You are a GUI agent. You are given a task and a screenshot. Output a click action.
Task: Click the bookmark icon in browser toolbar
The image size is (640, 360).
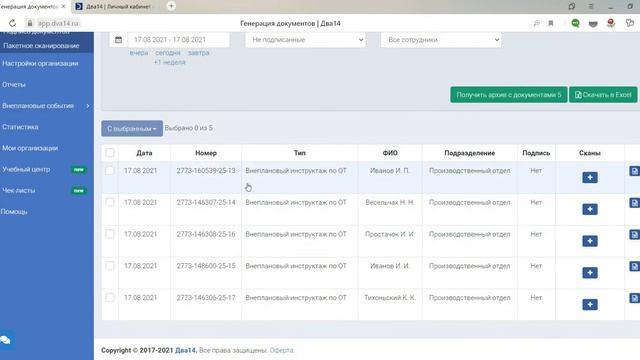551,23
